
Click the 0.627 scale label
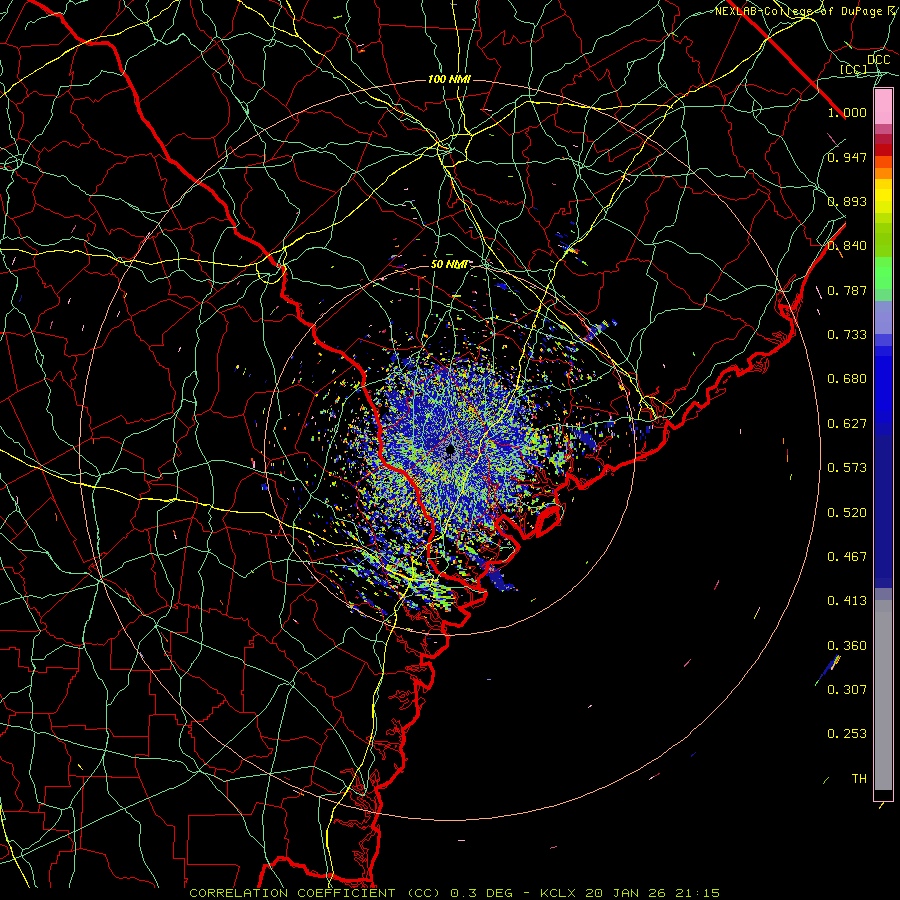pos(847,424)
